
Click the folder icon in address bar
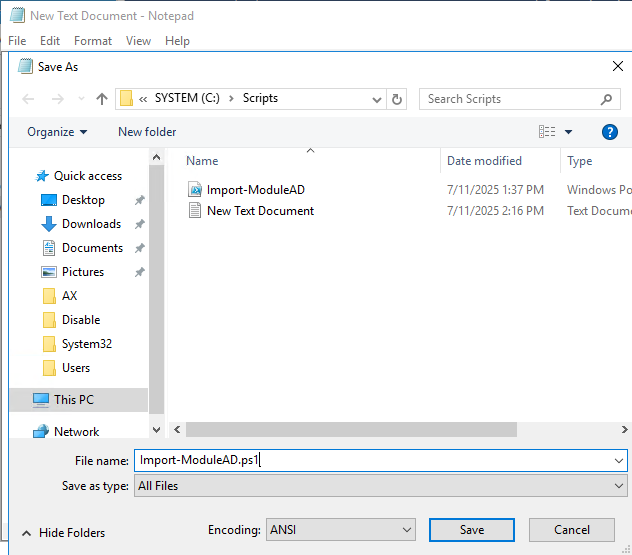(x=127, y=98)
